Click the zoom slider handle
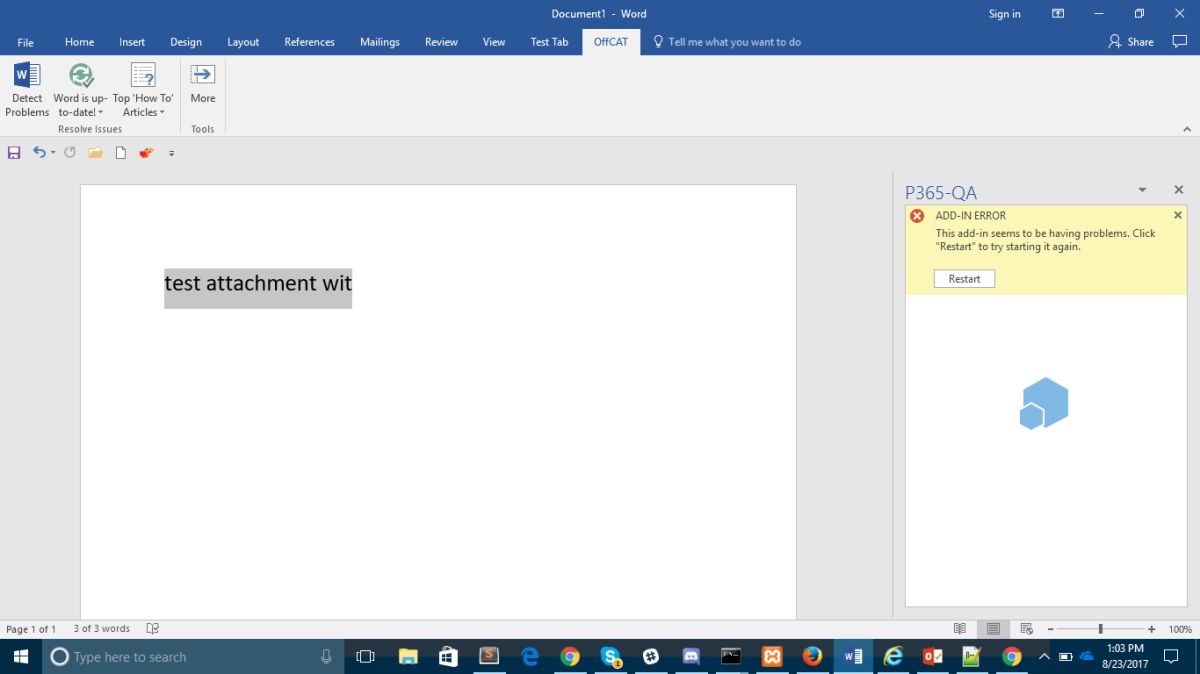Screen dimensions: 1200x674 coord(1101,629)
